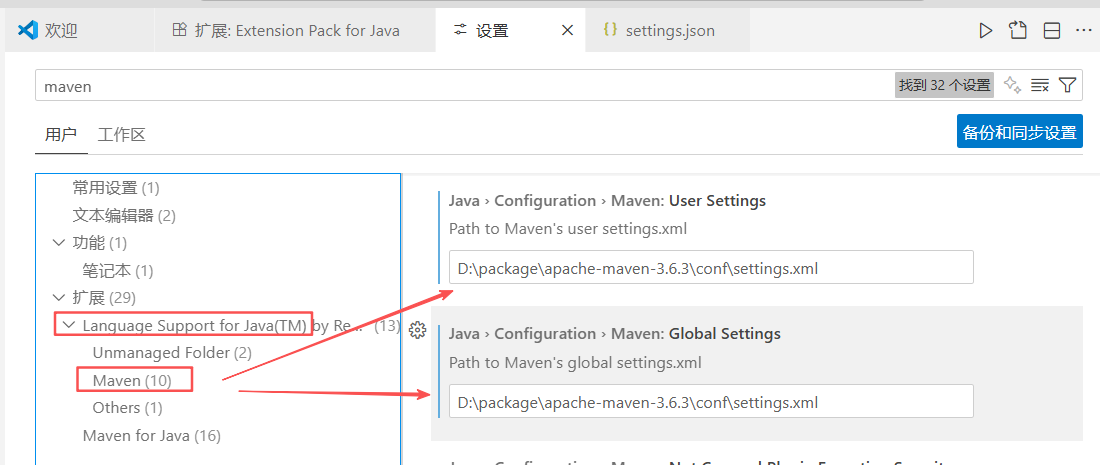
Task: Select 笔记本 (1) tree item
Action: [x=117, y=270]
